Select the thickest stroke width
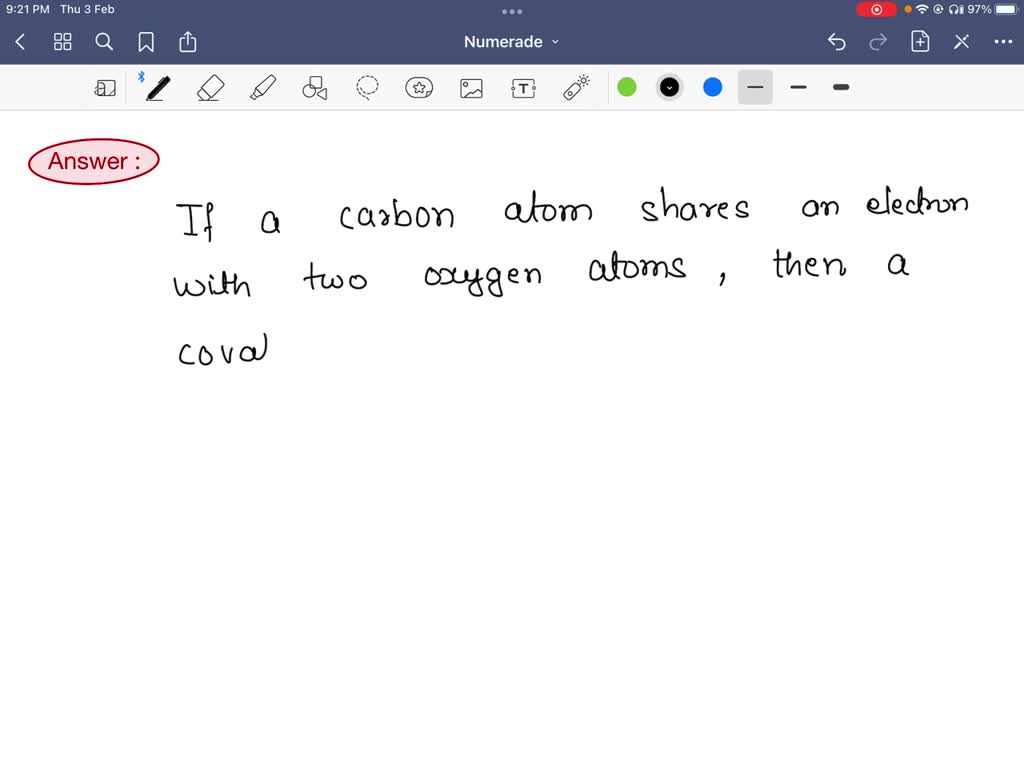Image resolution: width=1024 pixels, height=768 pixels. pyautogui.click(x=841, y=88)
